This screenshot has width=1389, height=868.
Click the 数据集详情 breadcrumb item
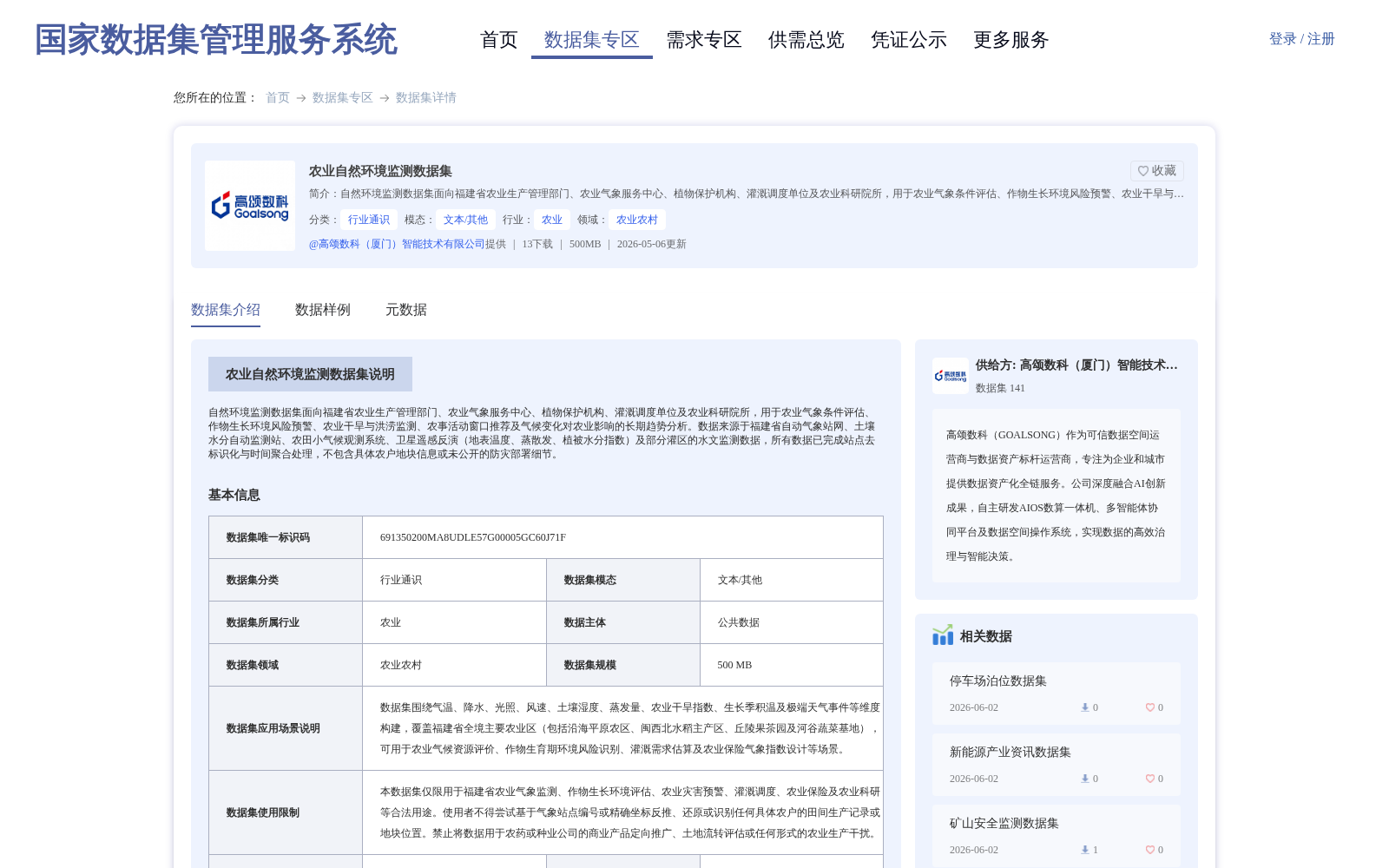point(426,97)
